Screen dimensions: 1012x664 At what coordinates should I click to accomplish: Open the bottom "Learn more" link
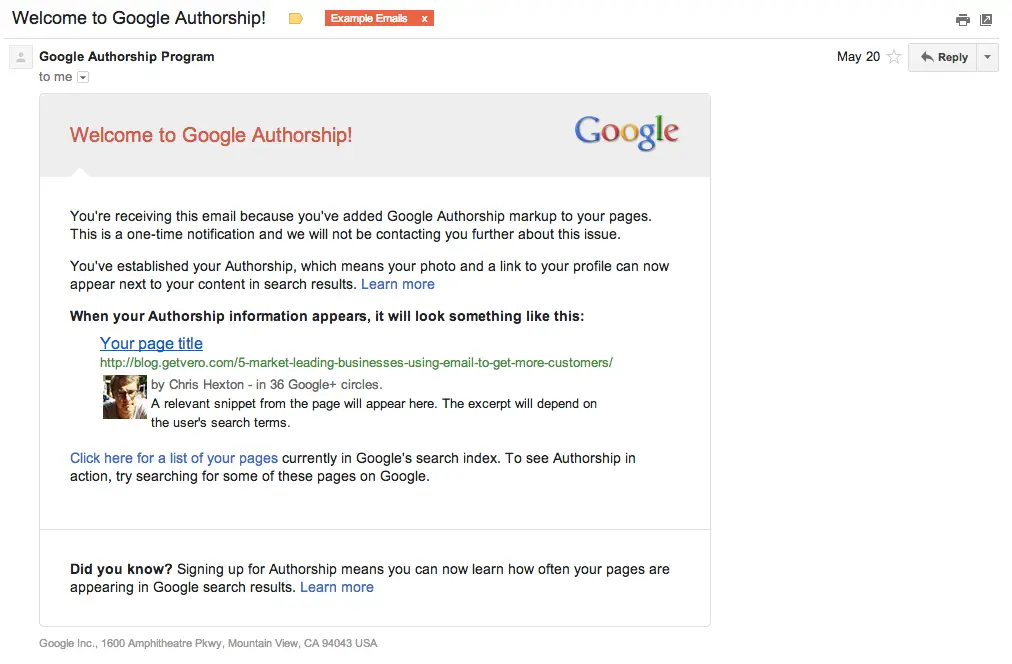tap(337, 587)
